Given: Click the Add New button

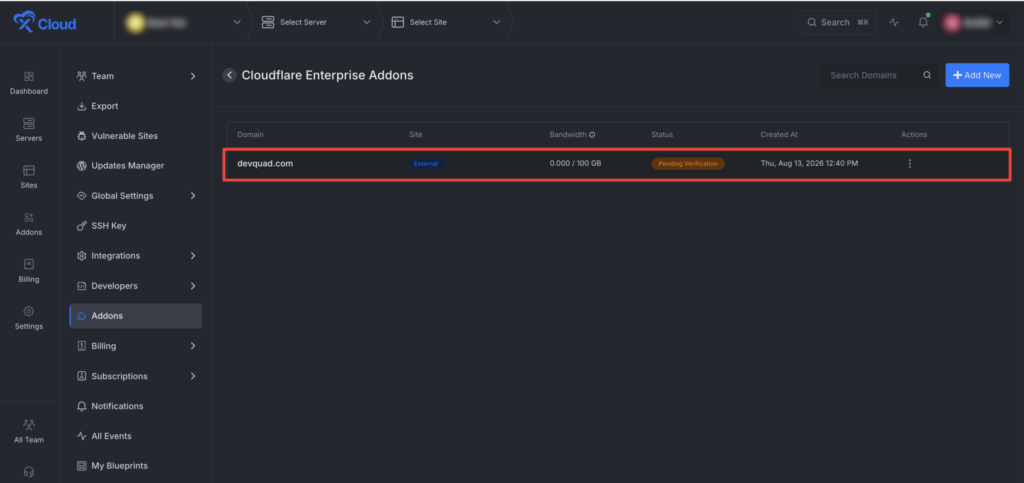Looking at the screenshot, I should pyautogui.click(x=977, y=75).
